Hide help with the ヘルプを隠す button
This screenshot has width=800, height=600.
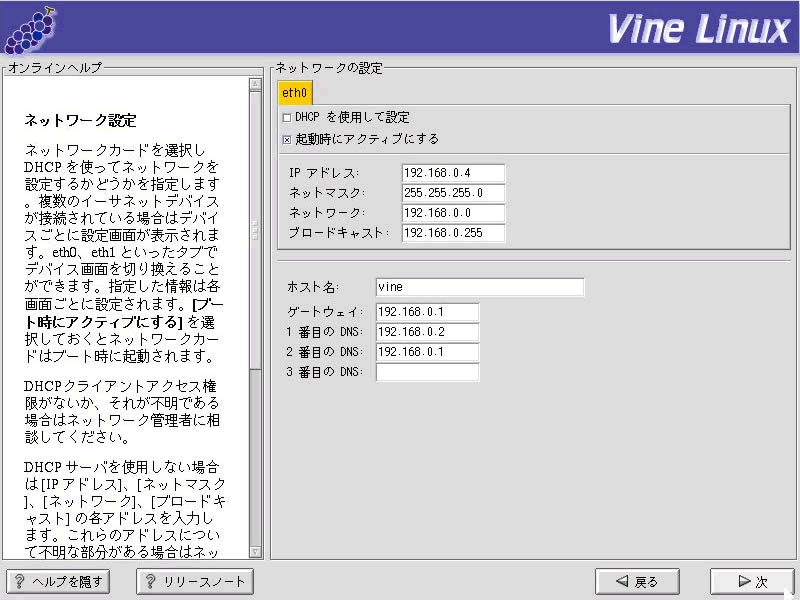point(58,582)
